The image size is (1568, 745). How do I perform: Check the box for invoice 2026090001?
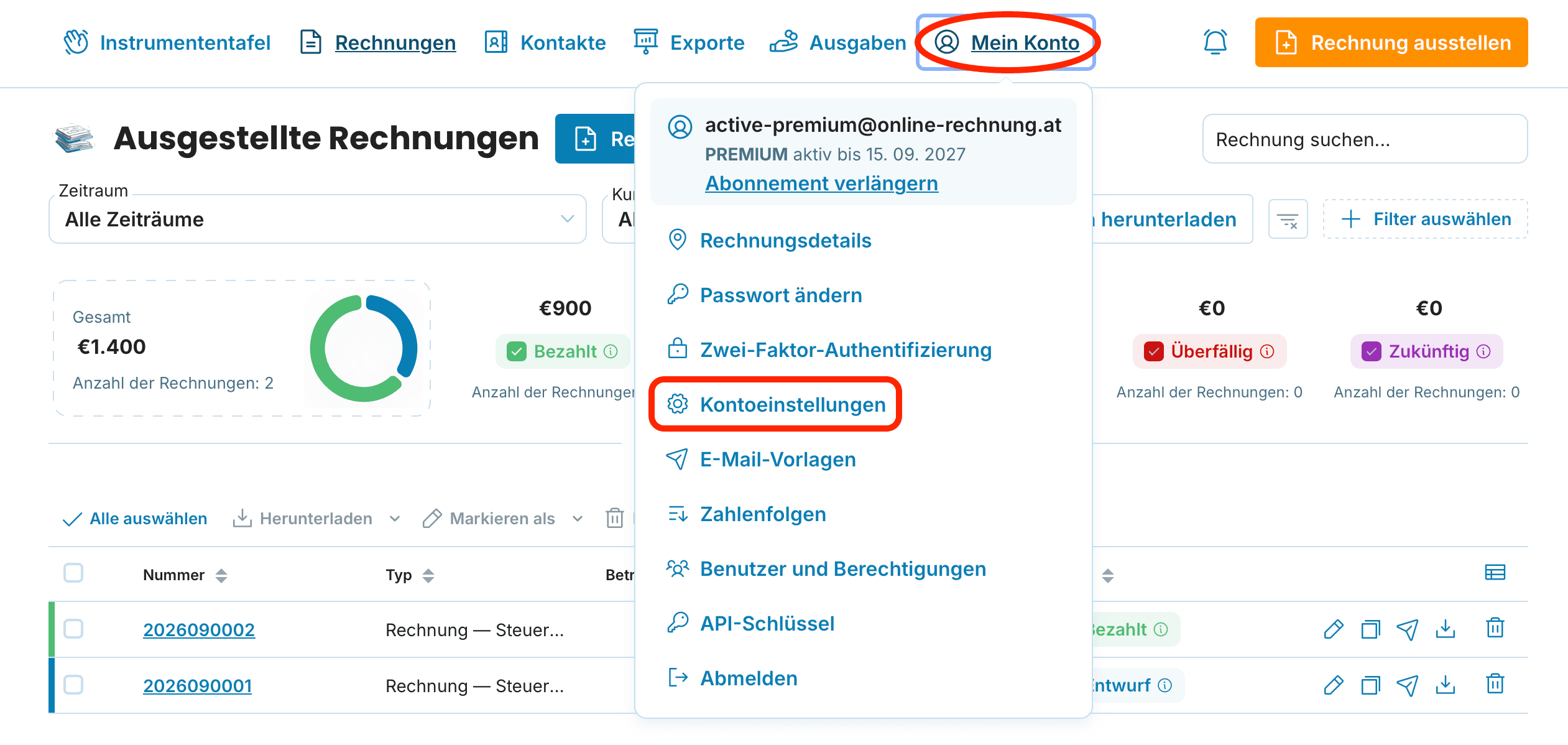[73, 685]
